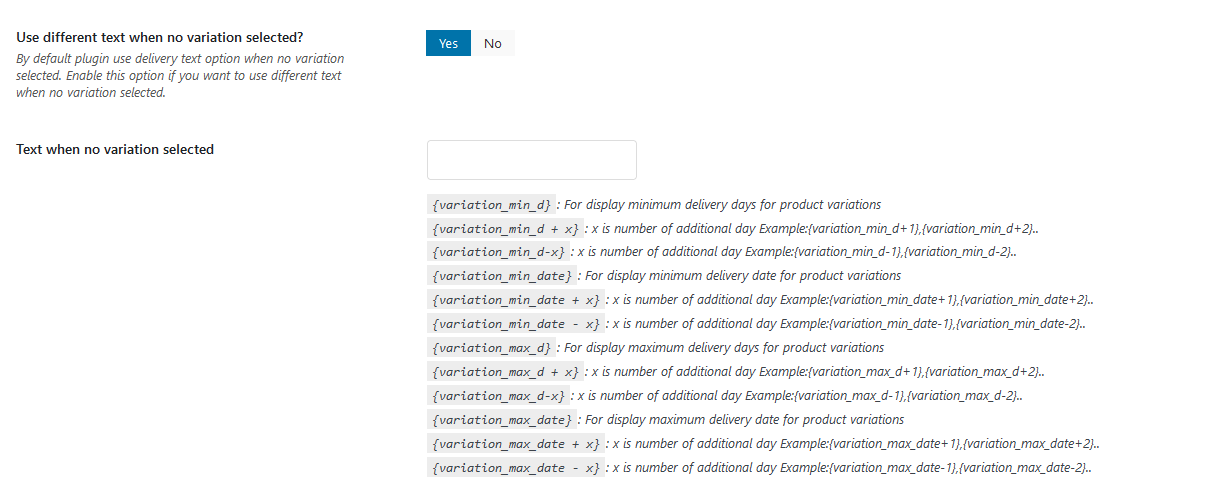Select the {variation_min_d-x} code tag
Viewport: 1213px width, 490px height.
pyautogui.click(x=498, y=252)
